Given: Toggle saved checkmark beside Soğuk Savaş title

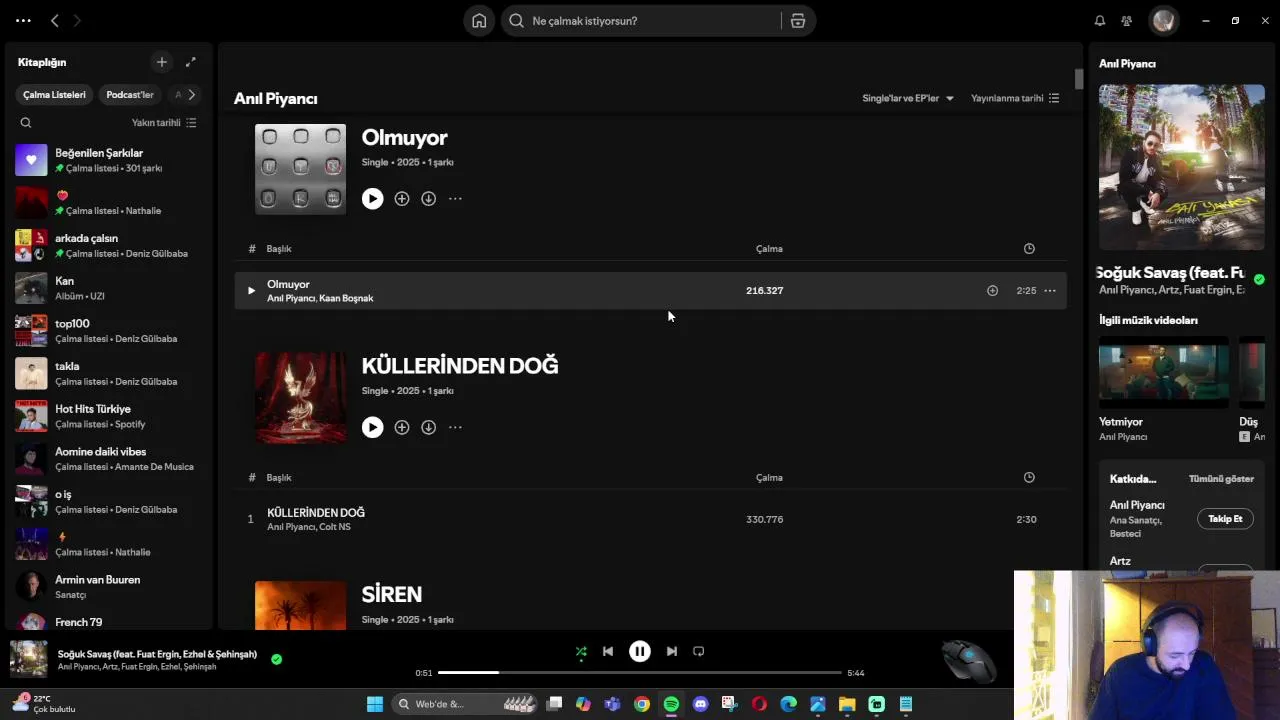Looking at the screenshot, I should 1259,279.
